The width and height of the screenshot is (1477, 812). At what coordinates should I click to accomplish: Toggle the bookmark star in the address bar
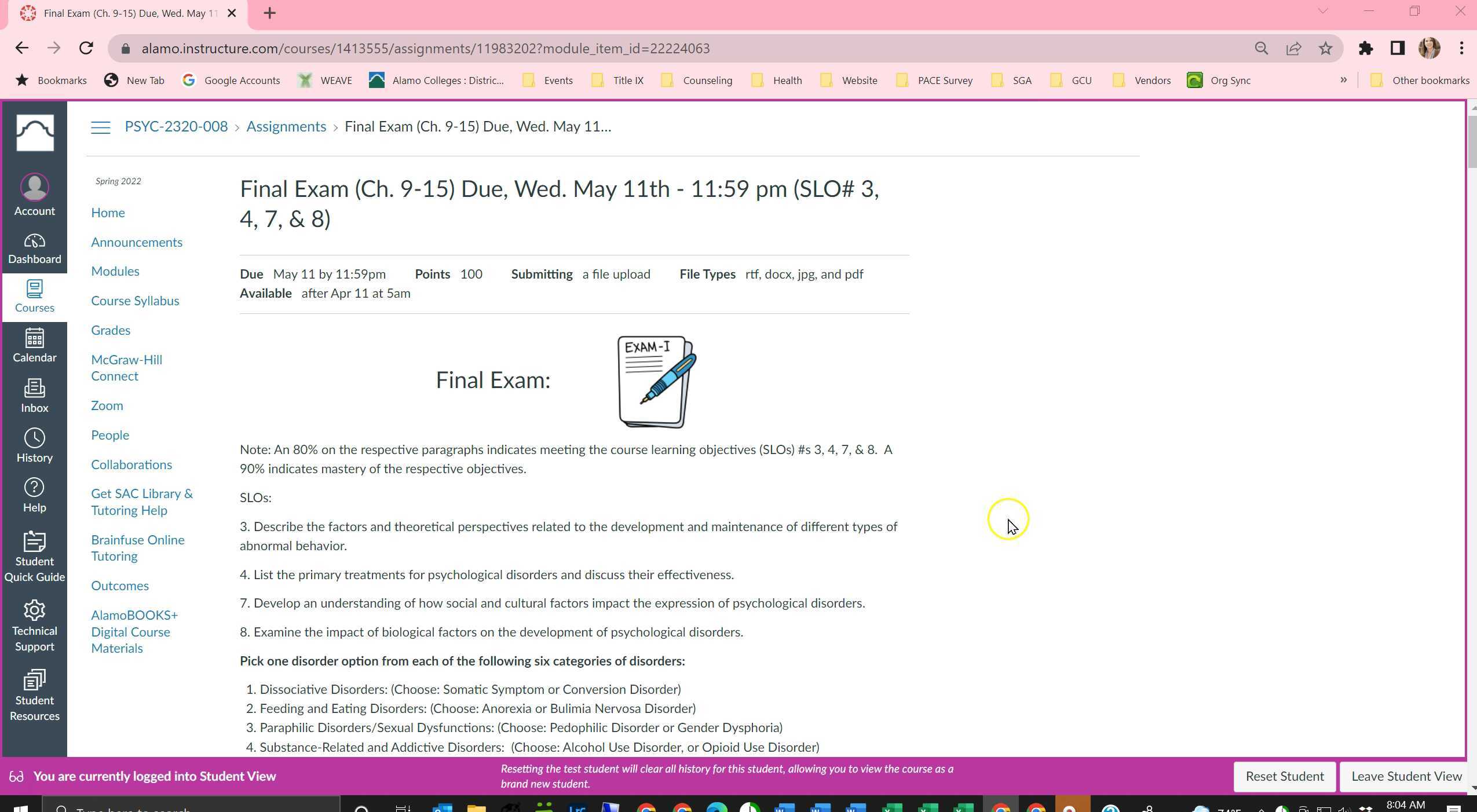(x=1325, y=49)
